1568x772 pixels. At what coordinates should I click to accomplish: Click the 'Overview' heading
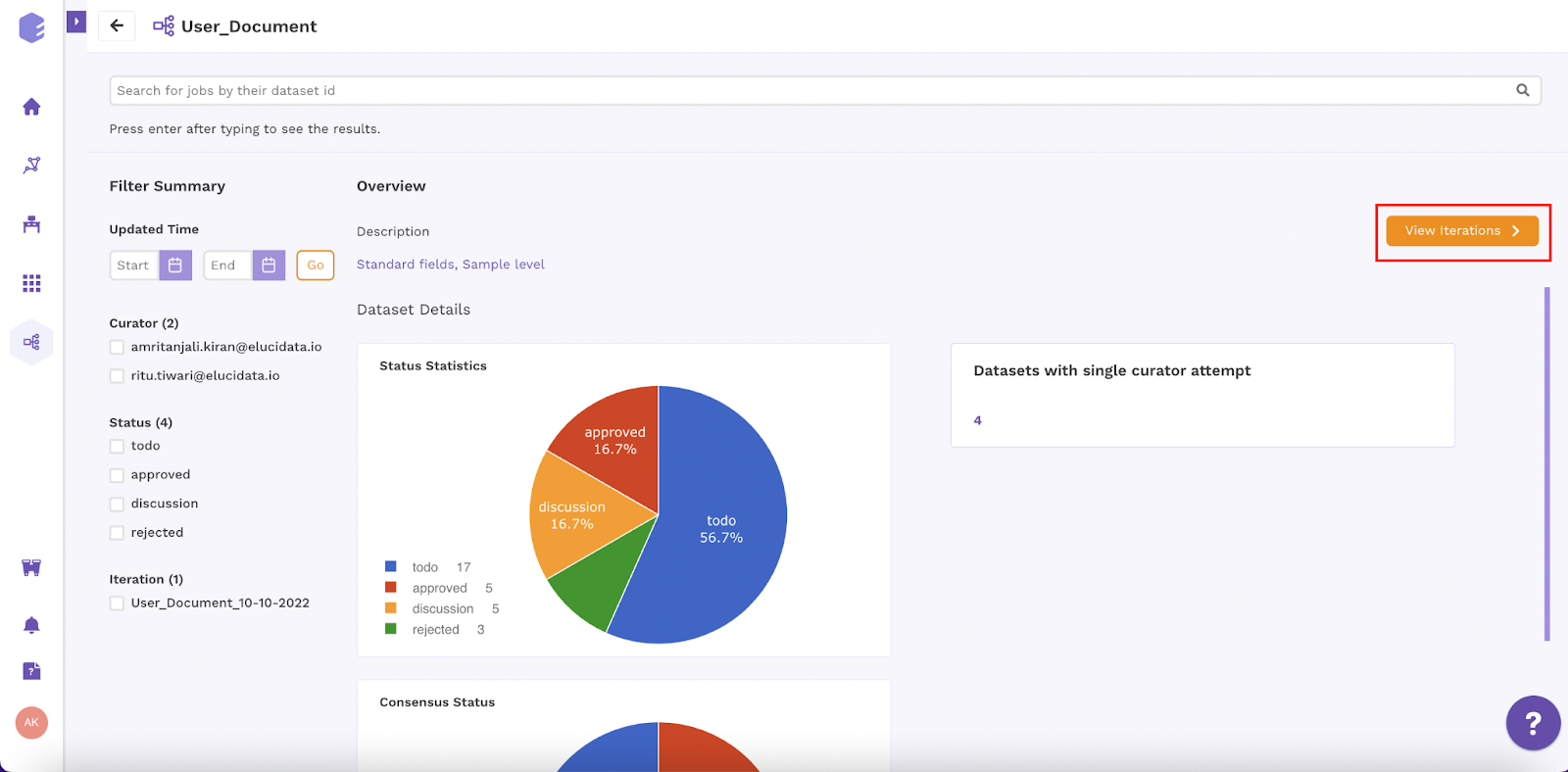(x=391, y=186)
